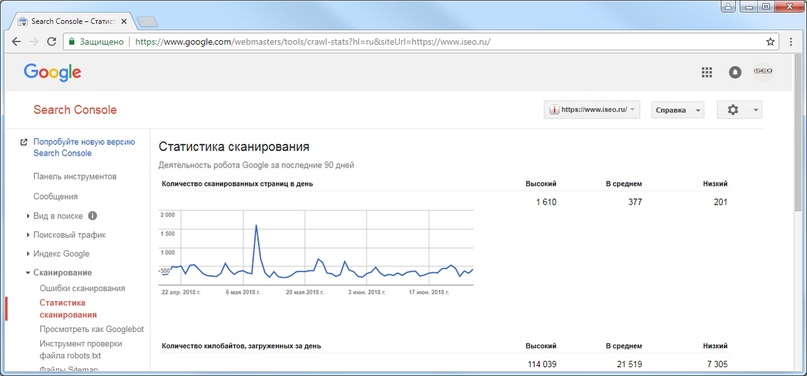Image resolution: width=807 pixels, height=376 pixels.
Task: Bookmark this page with the star icon
Action: 770,42
